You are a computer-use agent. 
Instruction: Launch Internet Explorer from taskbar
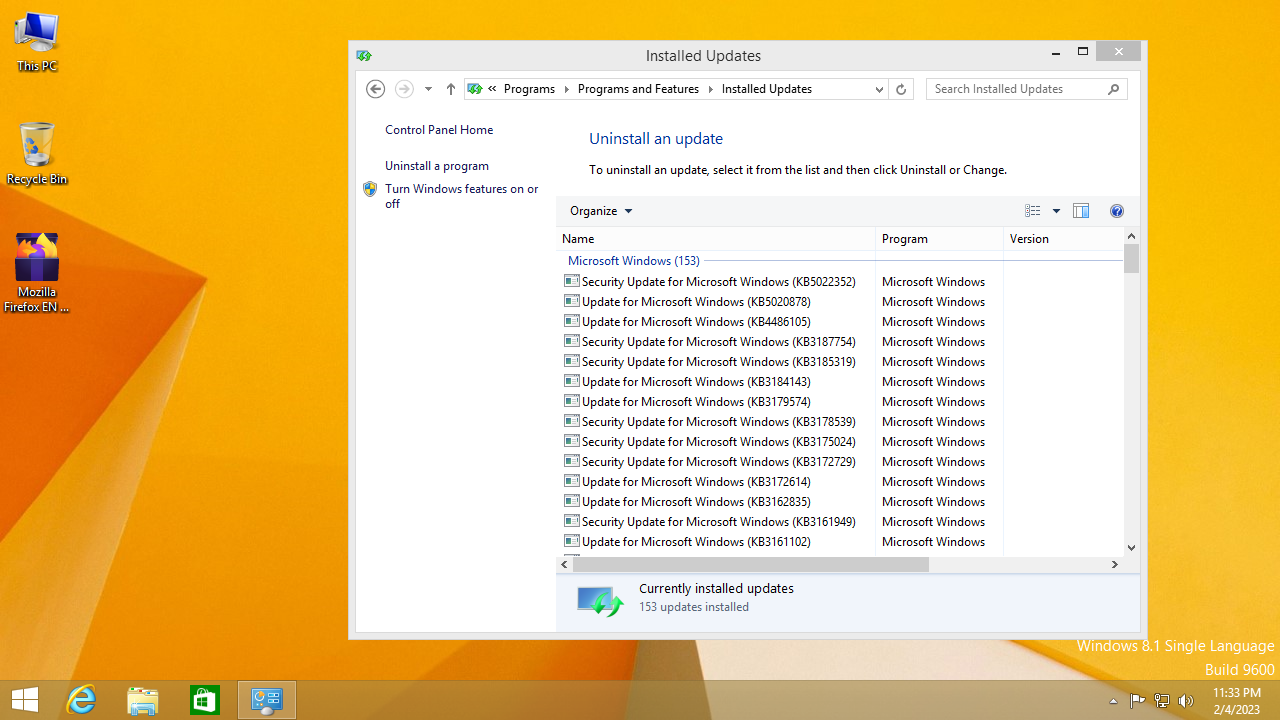coord(81,700)
